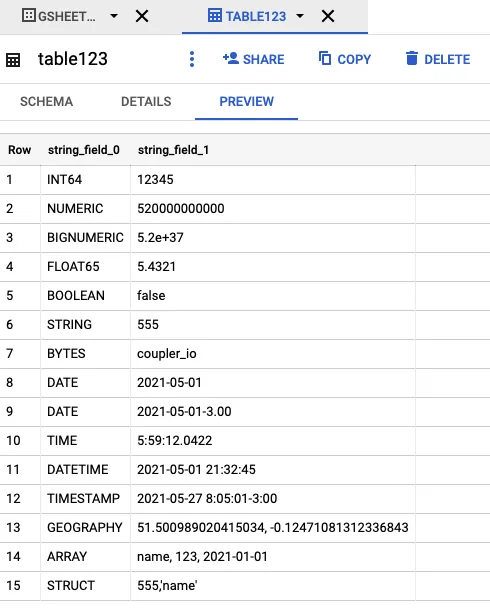The width and height of the screenshot is (490, 609).
Task: Select the 51.500989020415034 coordinates cell
Action: pyautogui.click(x=273, y=528)
